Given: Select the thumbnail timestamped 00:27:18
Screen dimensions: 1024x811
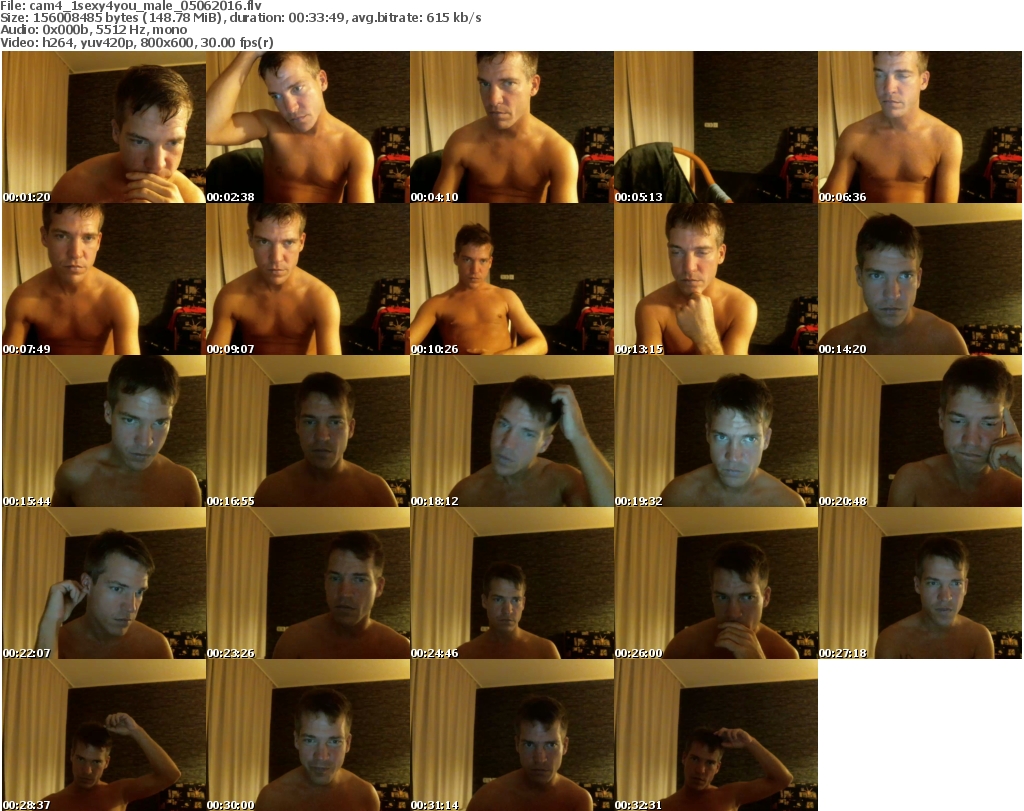Looking at the screenshot, I should 920,583.
